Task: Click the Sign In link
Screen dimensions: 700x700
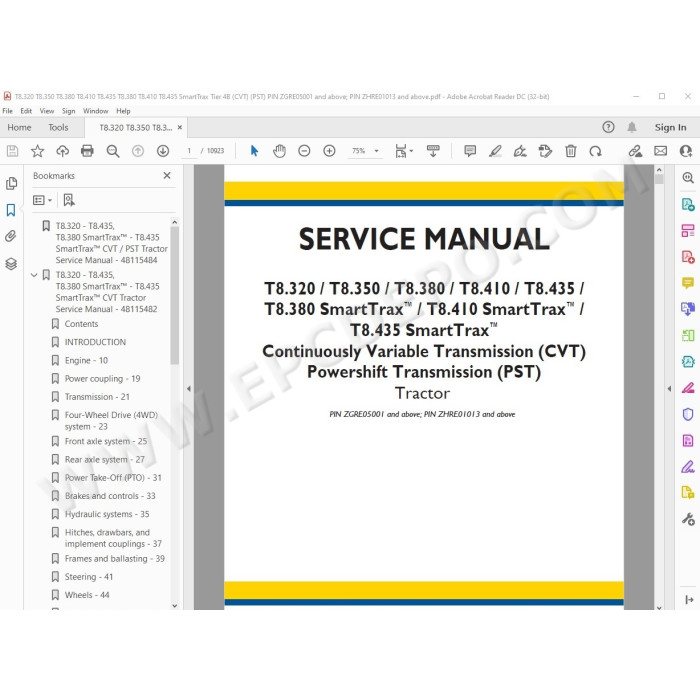Action: tap(671, 128)
